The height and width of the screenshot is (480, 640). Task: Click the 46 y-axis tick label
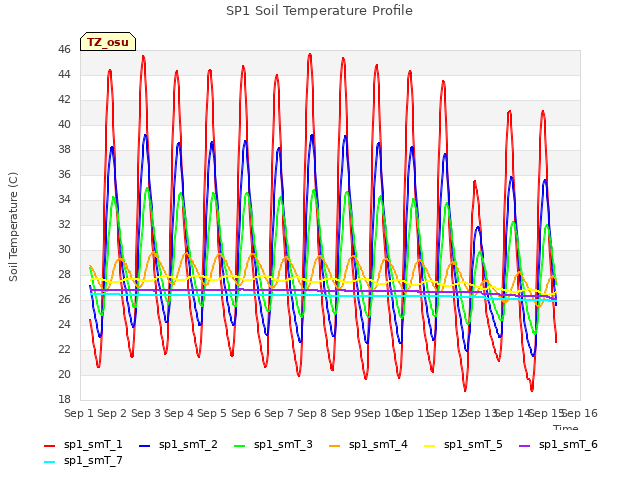(64, 49)
